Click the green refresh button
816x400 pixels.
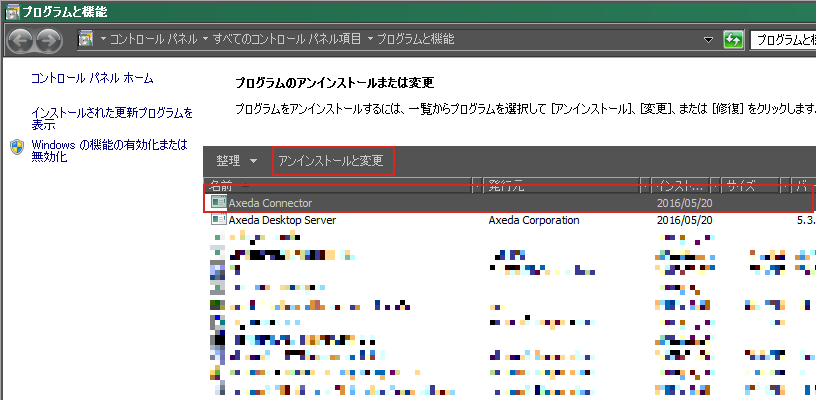[733, 40]
